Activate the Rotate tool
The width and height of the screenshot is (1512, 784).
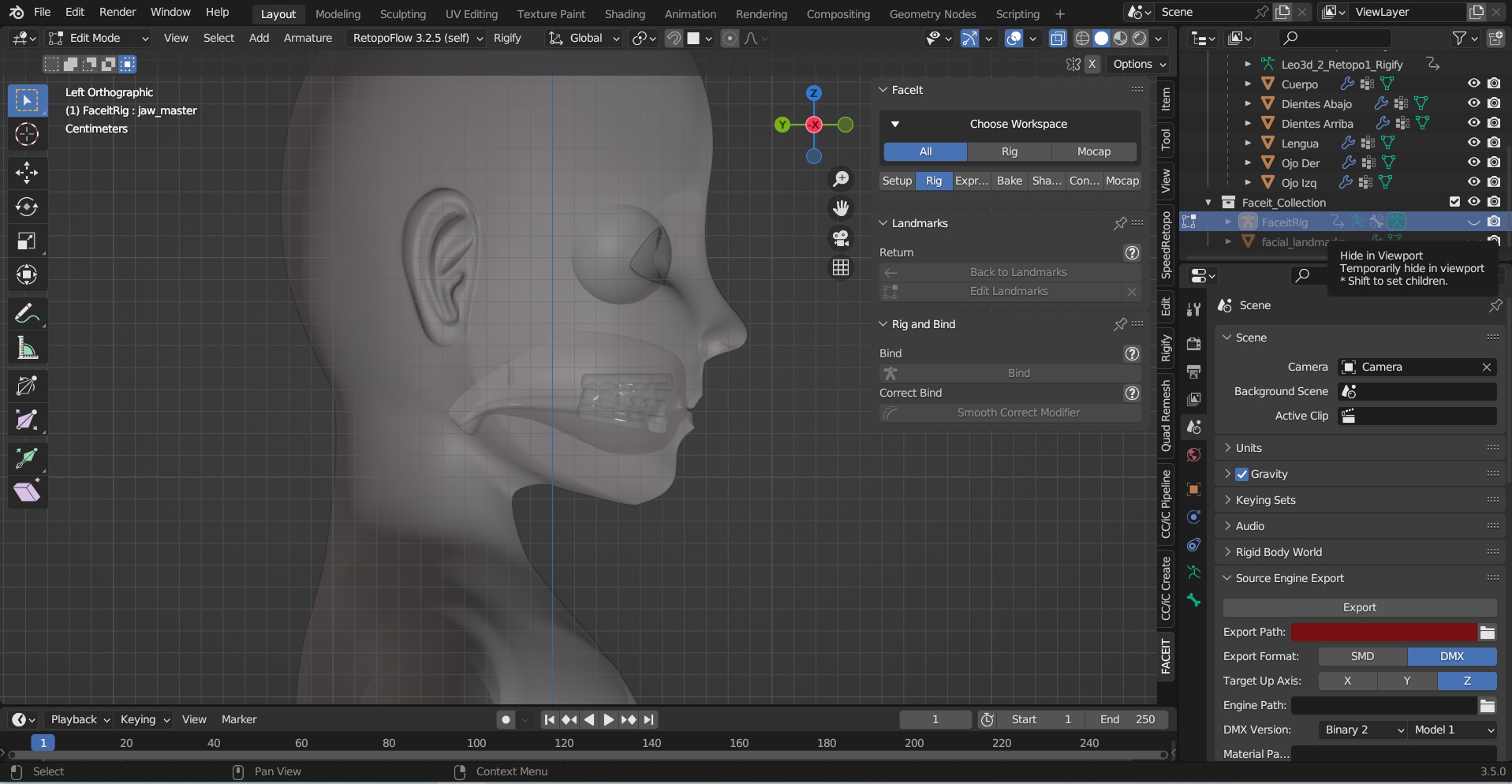[x=27, y=207]
